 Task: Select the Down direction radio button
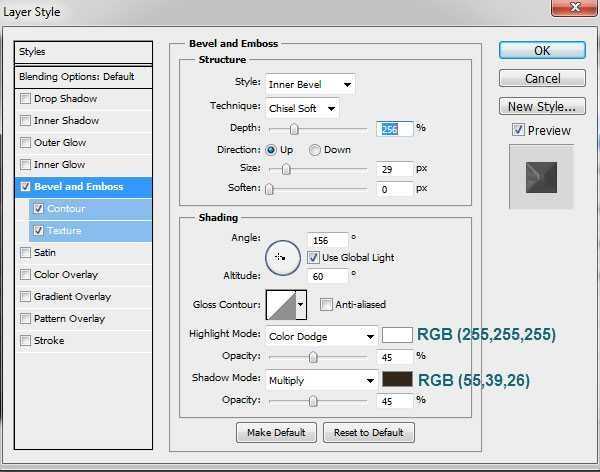315,150
